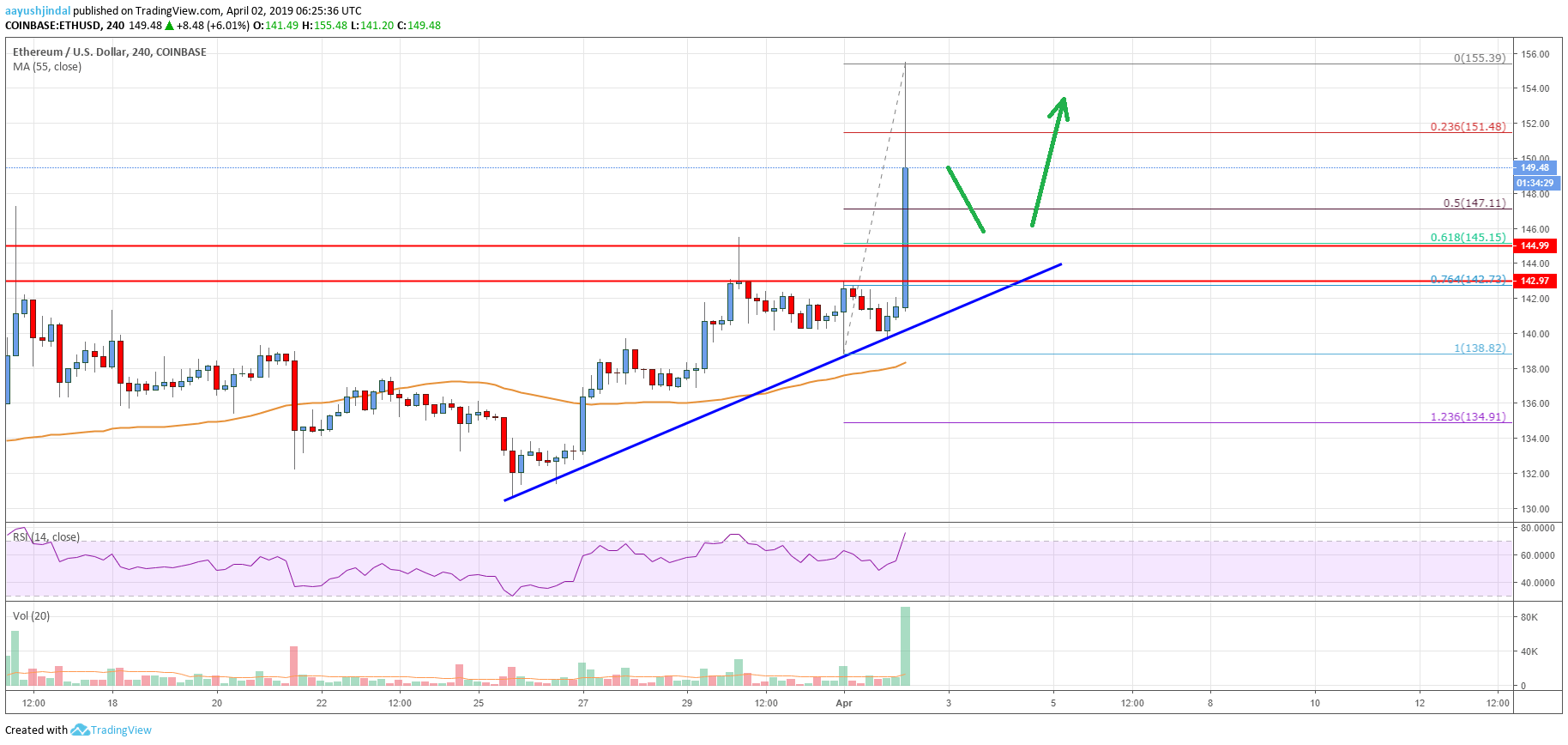Screen dimensions: 1568x745
Task: Click the 22 date label on time axis
Action: tap(322, 704)
